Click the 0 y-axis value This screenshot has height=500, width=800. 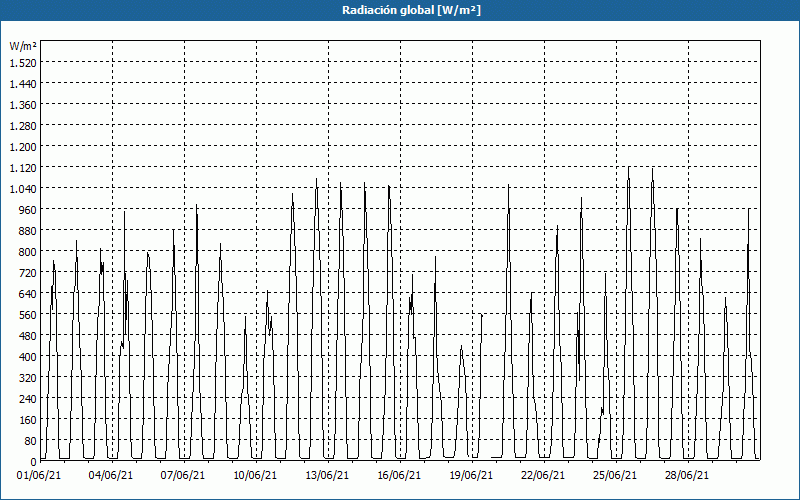34,462
